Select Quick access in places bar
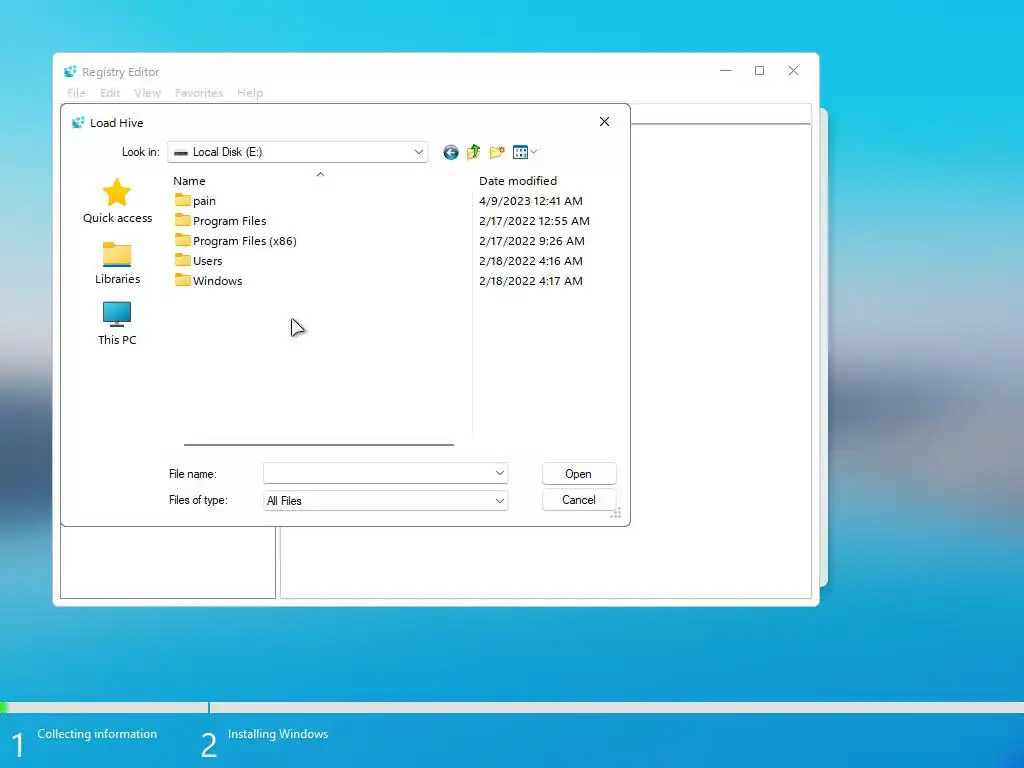Image resolution: width=1024 pixels, height=768 pixels. click(118, 200)
